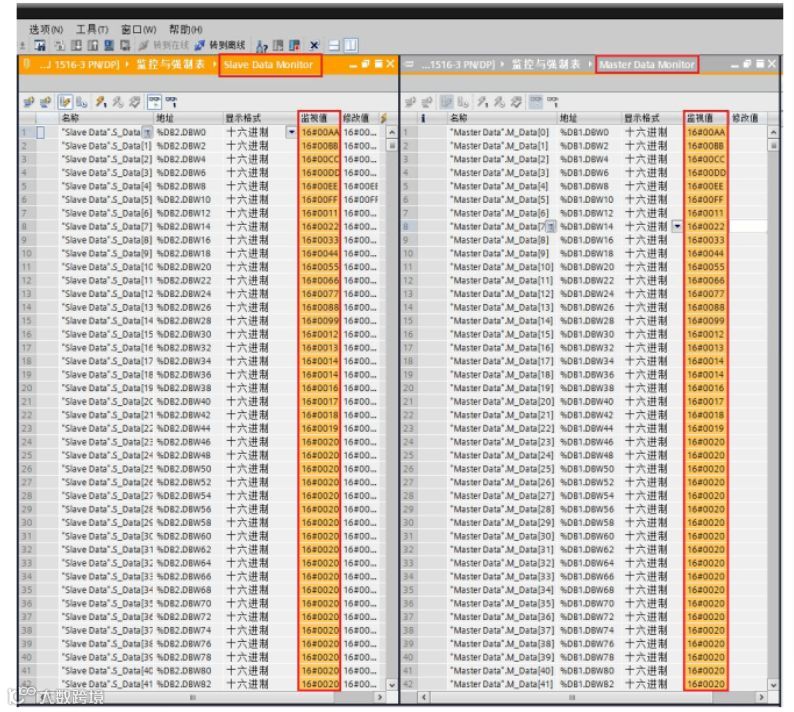Click the greyed 转到在线 go online button

(x=164, y=46)
